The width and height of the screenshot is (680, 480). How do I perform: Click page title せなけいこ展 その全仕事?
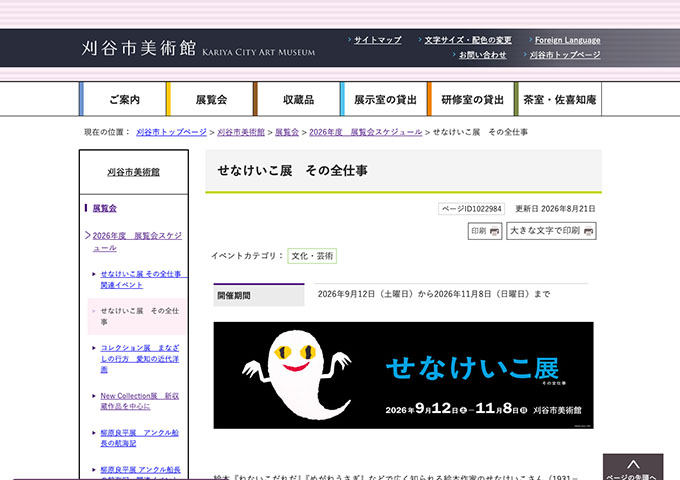coord(292,170)
